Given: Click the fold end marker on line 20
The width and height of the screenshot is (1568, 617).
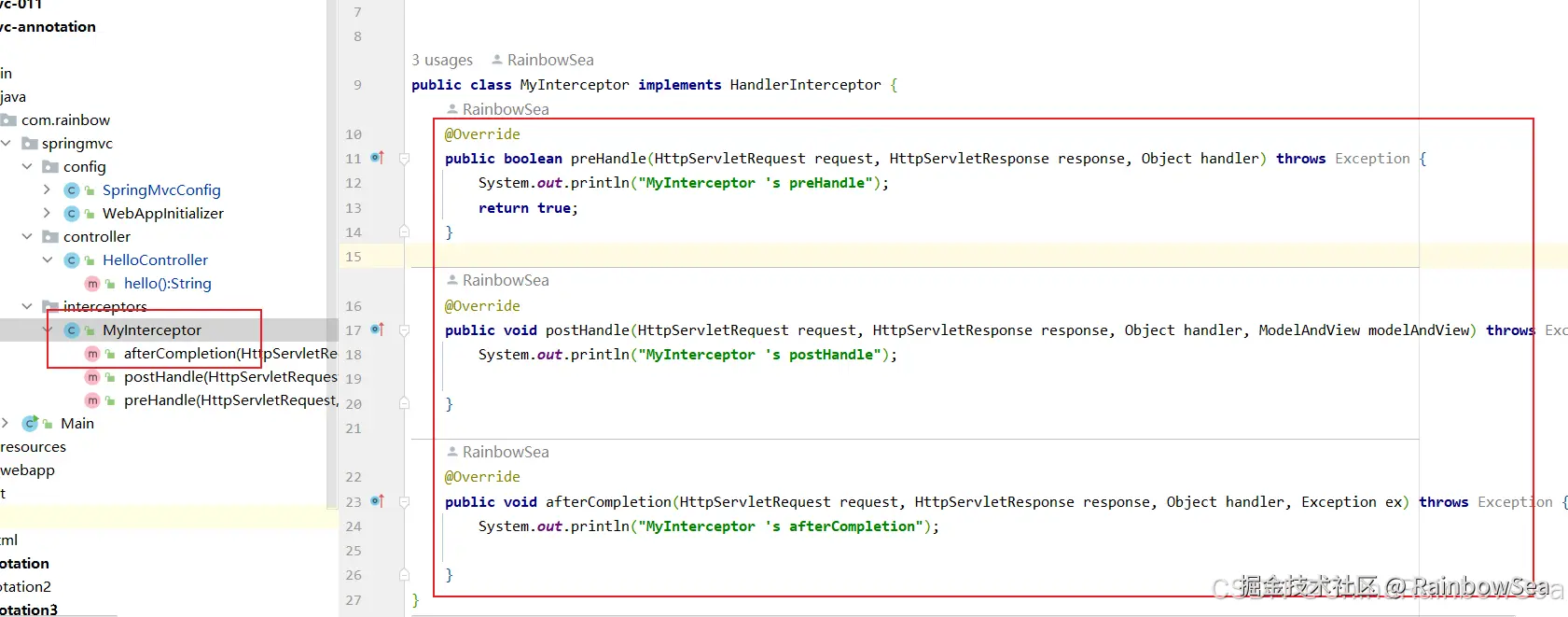Looking at the screenshot, I should click(x=404, y=403).
